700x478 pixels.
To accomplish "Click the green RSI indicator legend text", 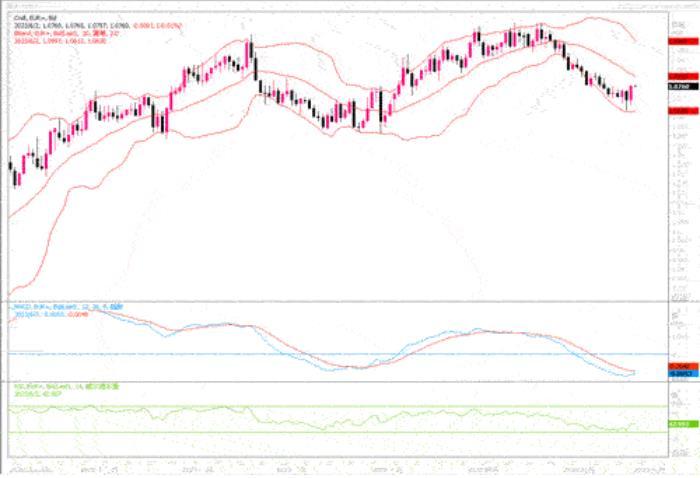I will point(67,387).
